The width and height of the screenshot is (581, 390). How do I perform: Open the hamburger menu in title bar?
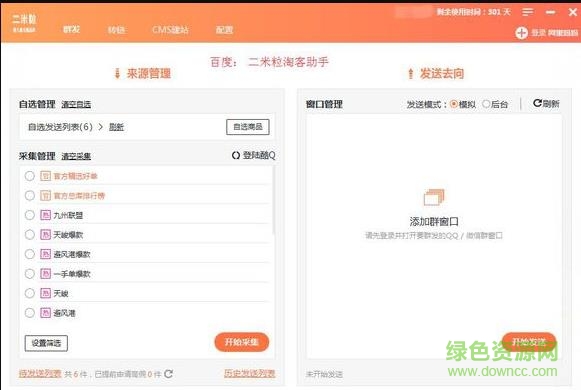tap(528, 13)
